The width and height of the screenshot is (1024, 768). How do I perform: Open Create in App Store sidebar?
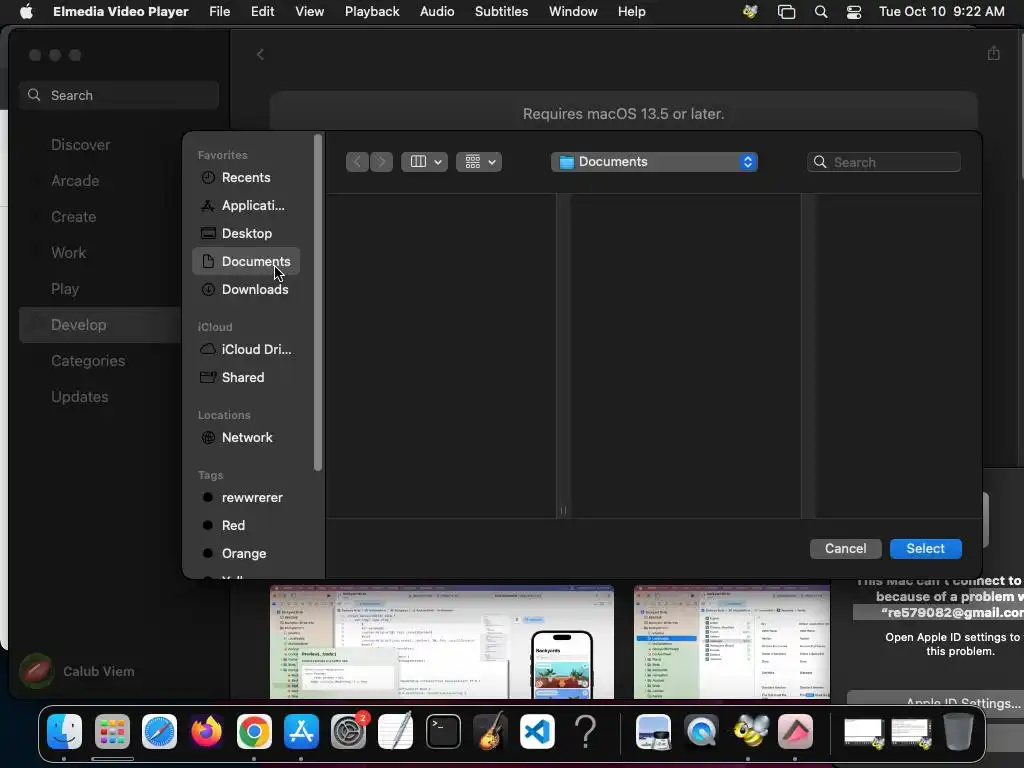pyautogui.click(x=73, y=217)
